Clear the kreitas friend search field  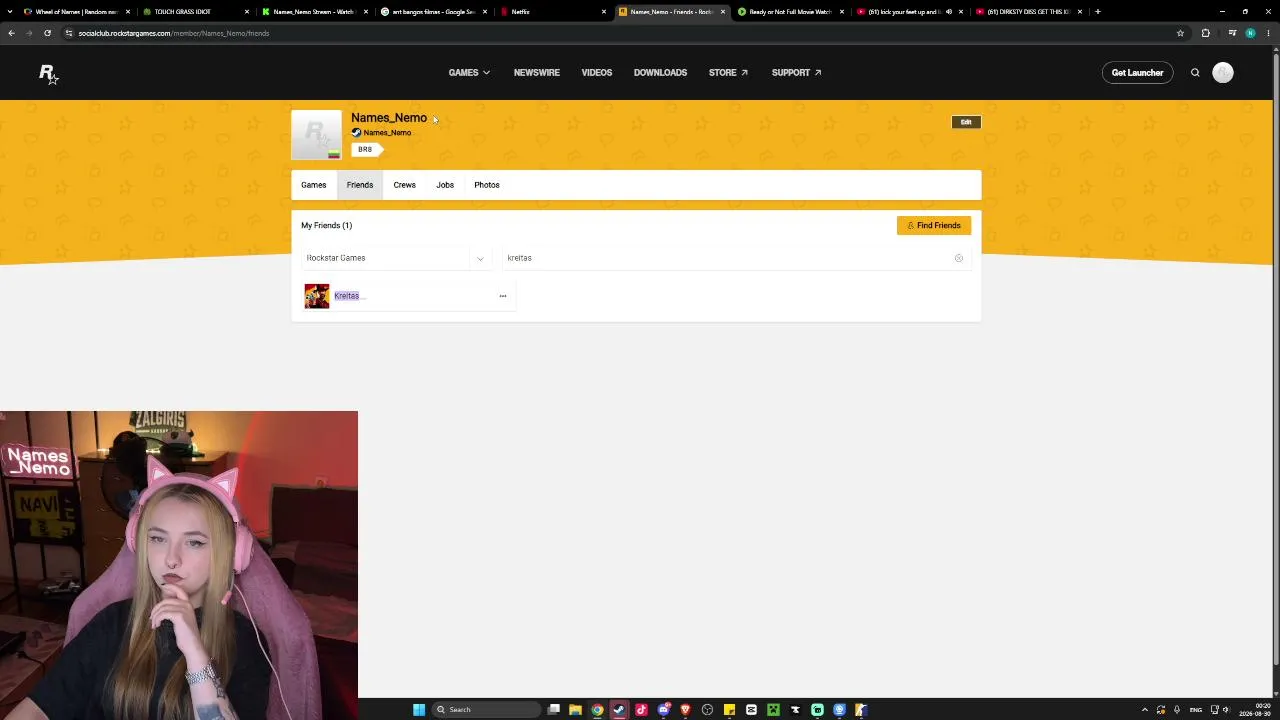click(958, 258)
